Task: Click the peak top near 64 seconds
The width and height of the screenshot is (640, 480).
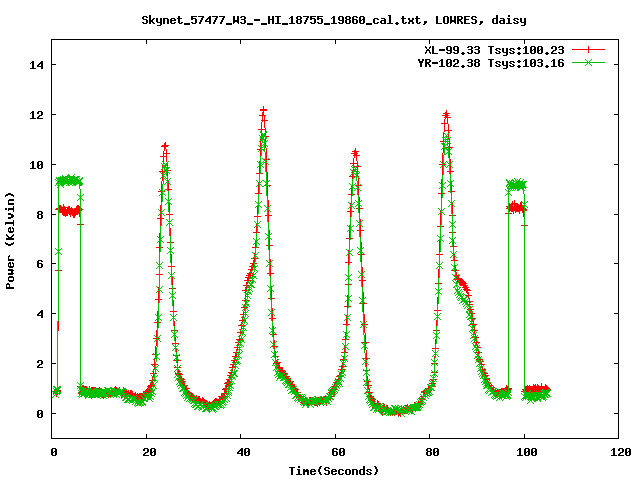Action: click(355, 153)
